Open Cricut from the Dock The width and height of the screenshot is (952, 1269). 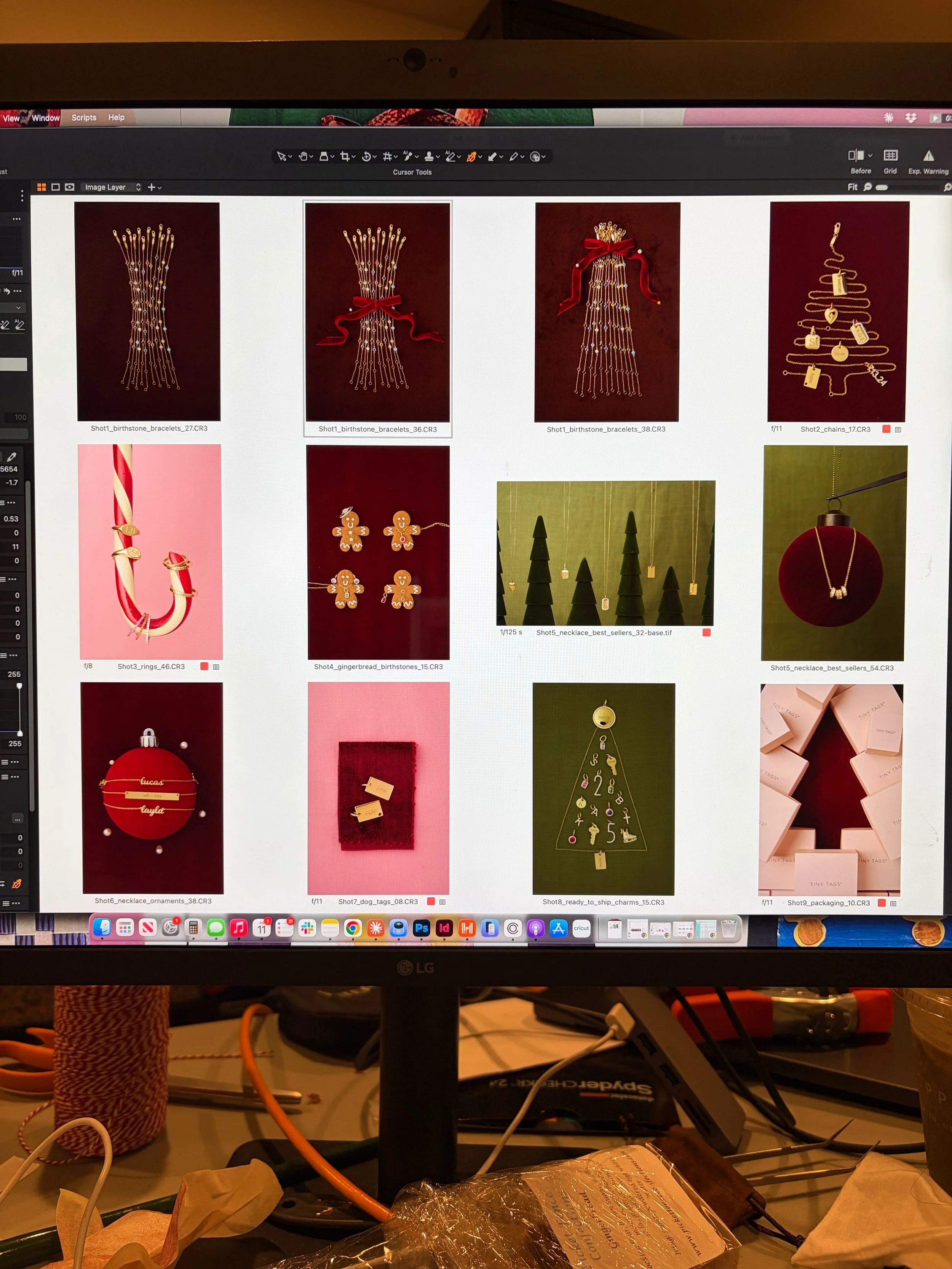coord(581,928)
